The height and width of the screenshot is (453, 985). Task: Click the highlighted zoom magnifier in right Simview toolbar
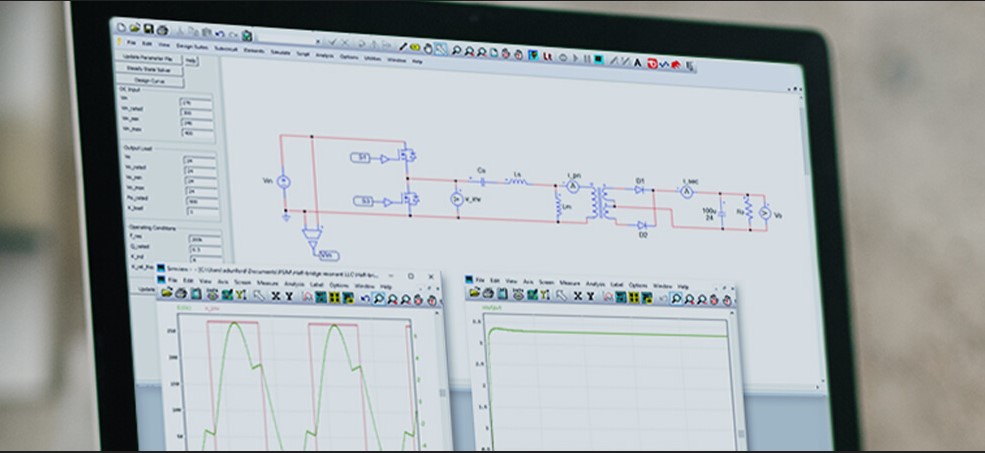point(677,298)
